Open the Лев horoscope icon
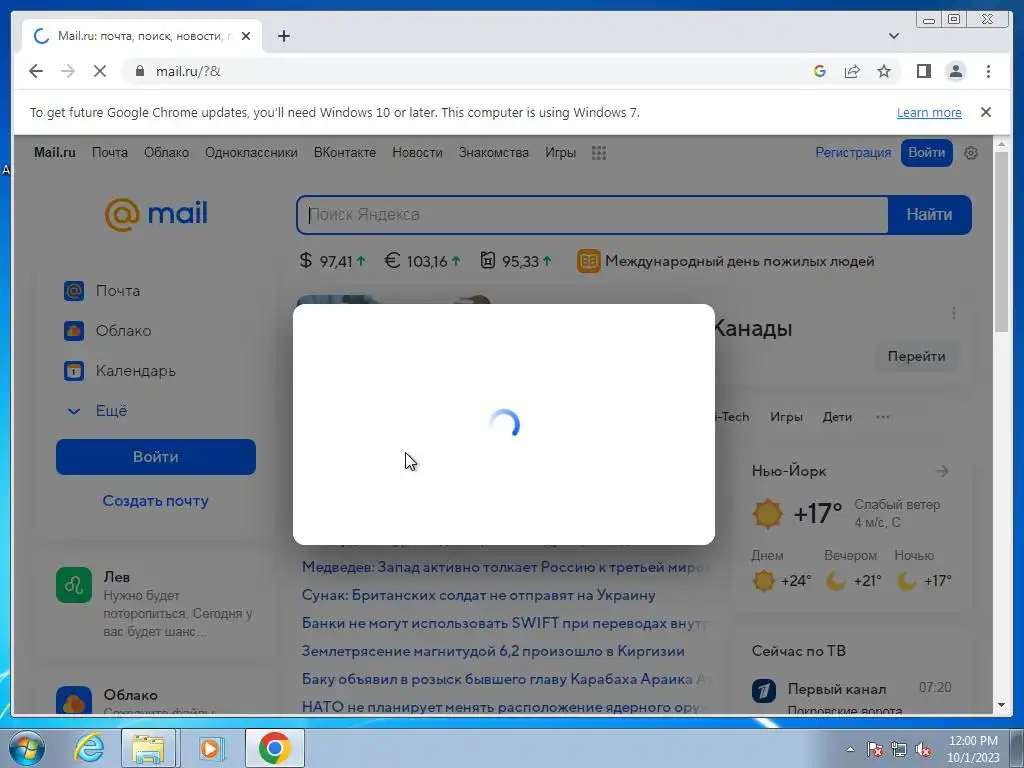 (x=74, y=584)
